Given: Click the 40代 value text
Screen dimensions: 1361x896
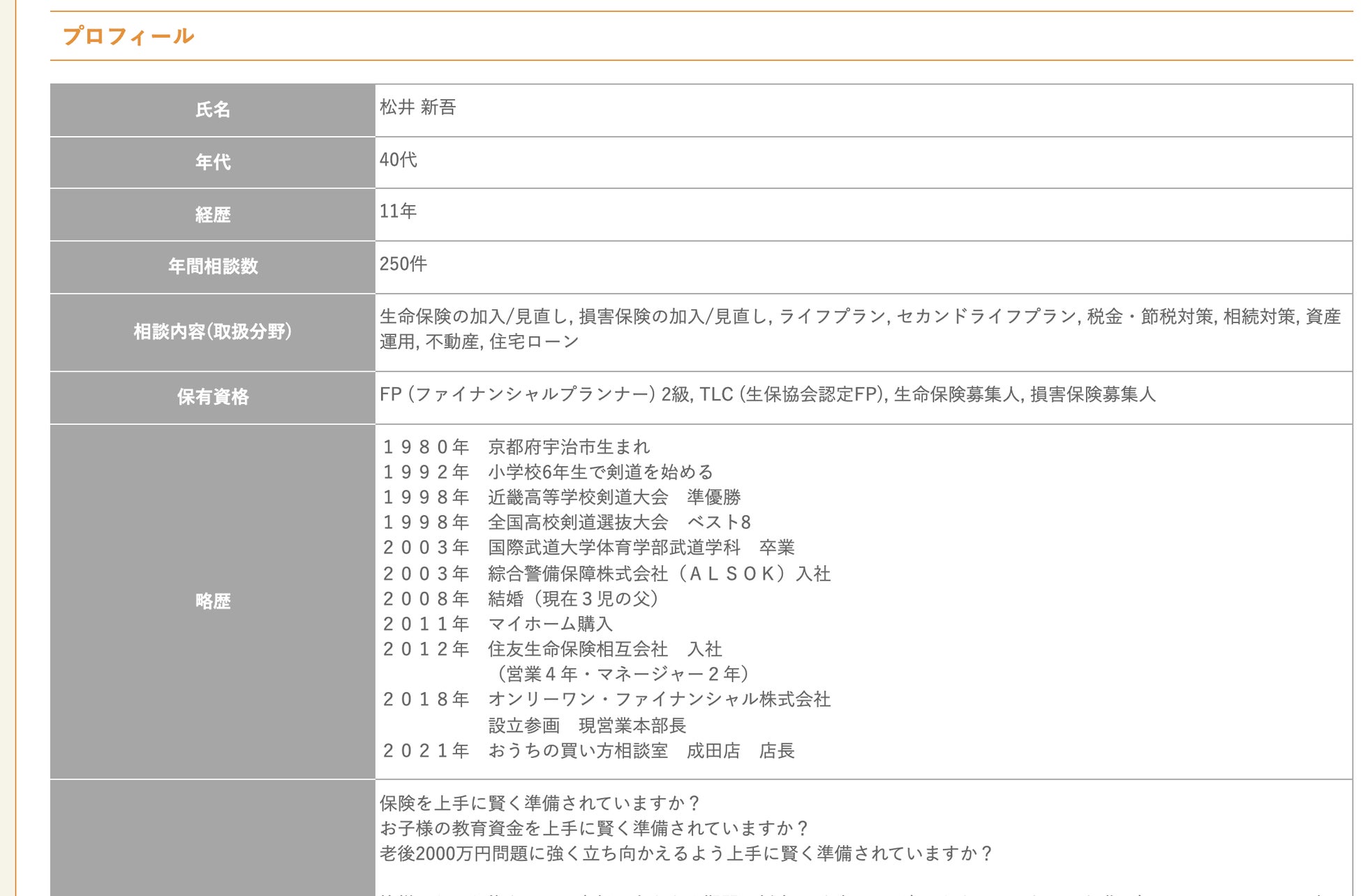Looking at the screenshot, I should (x=398, y=160).
